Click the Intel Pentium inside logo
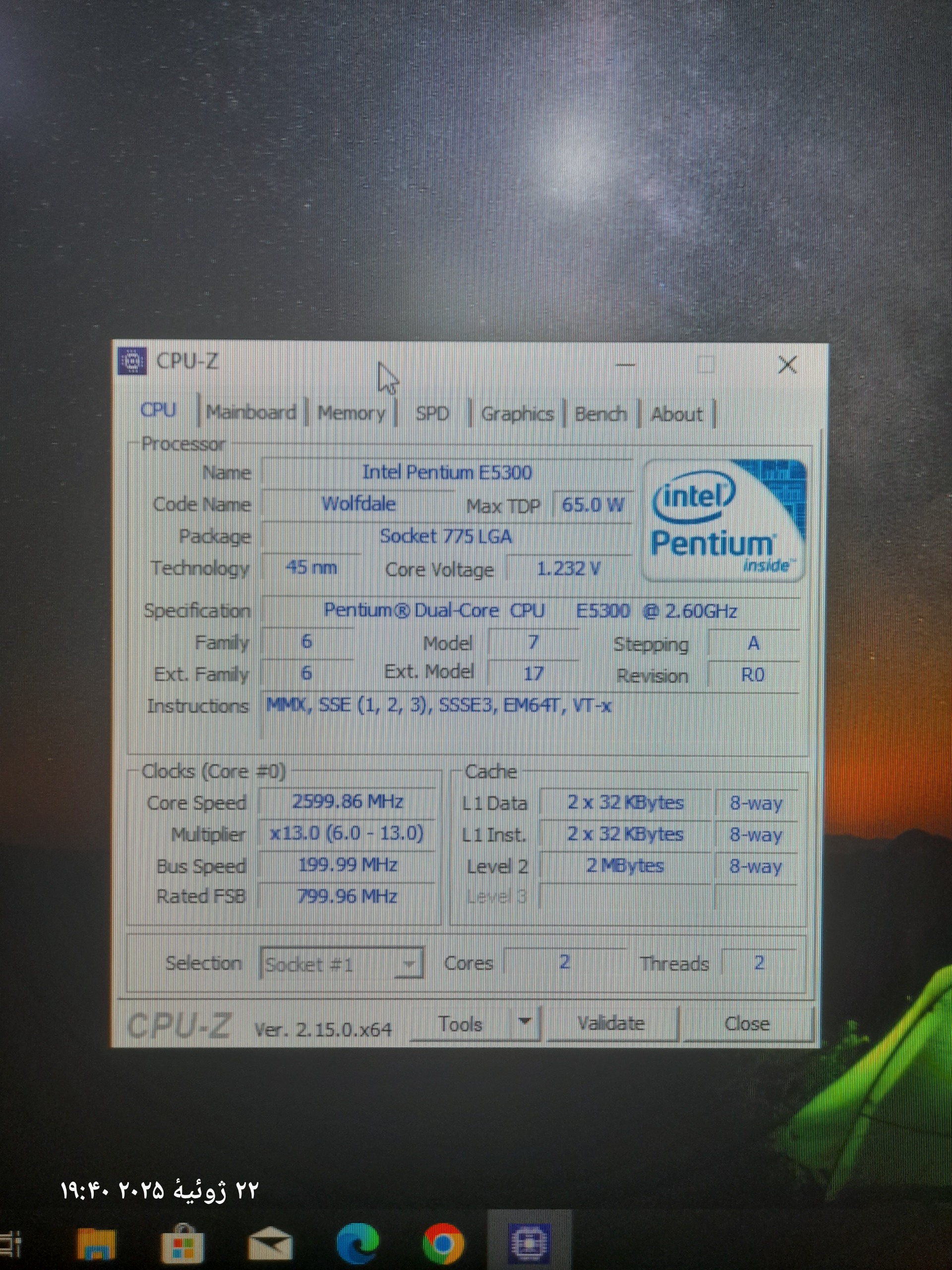 tap(724, 520)
